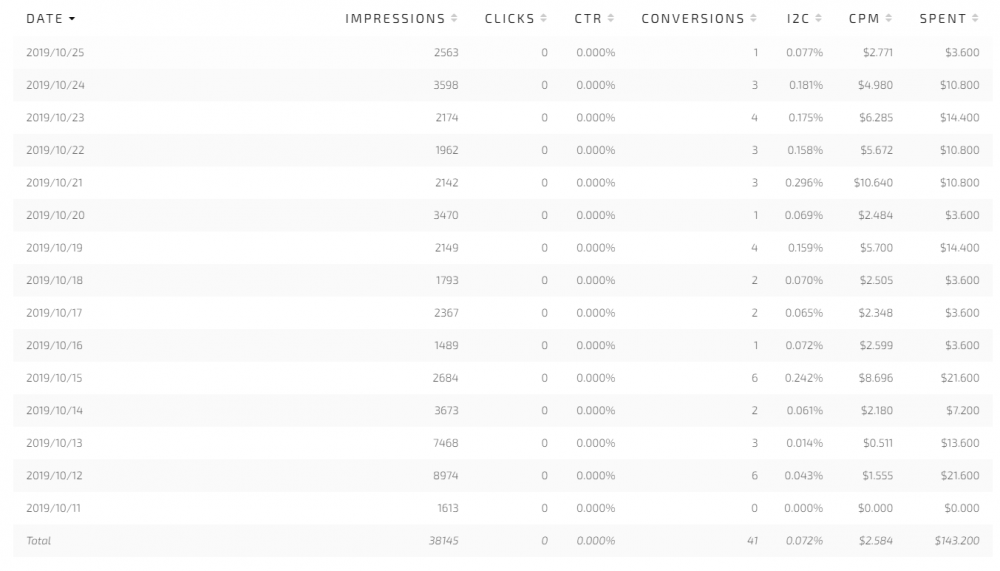Click the Impressions column header text

395,19
